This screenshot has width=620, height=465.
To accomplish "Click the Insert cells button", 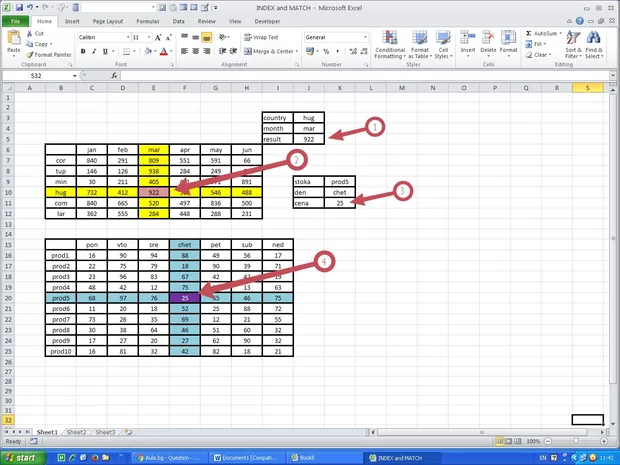I will 468,43.
